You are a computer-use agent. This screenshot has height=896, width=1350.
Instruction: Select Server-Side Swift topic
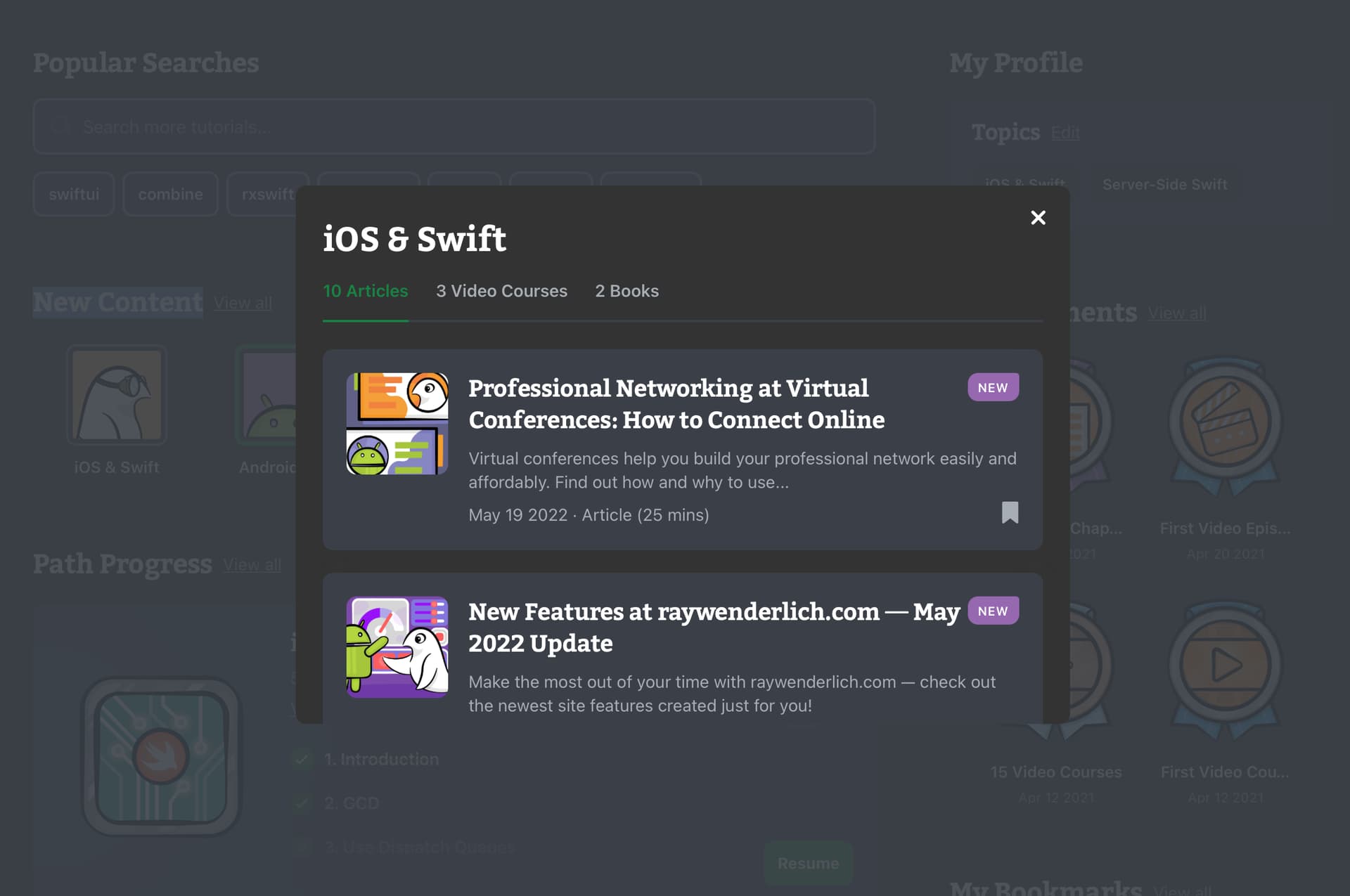coord(1164,185)
